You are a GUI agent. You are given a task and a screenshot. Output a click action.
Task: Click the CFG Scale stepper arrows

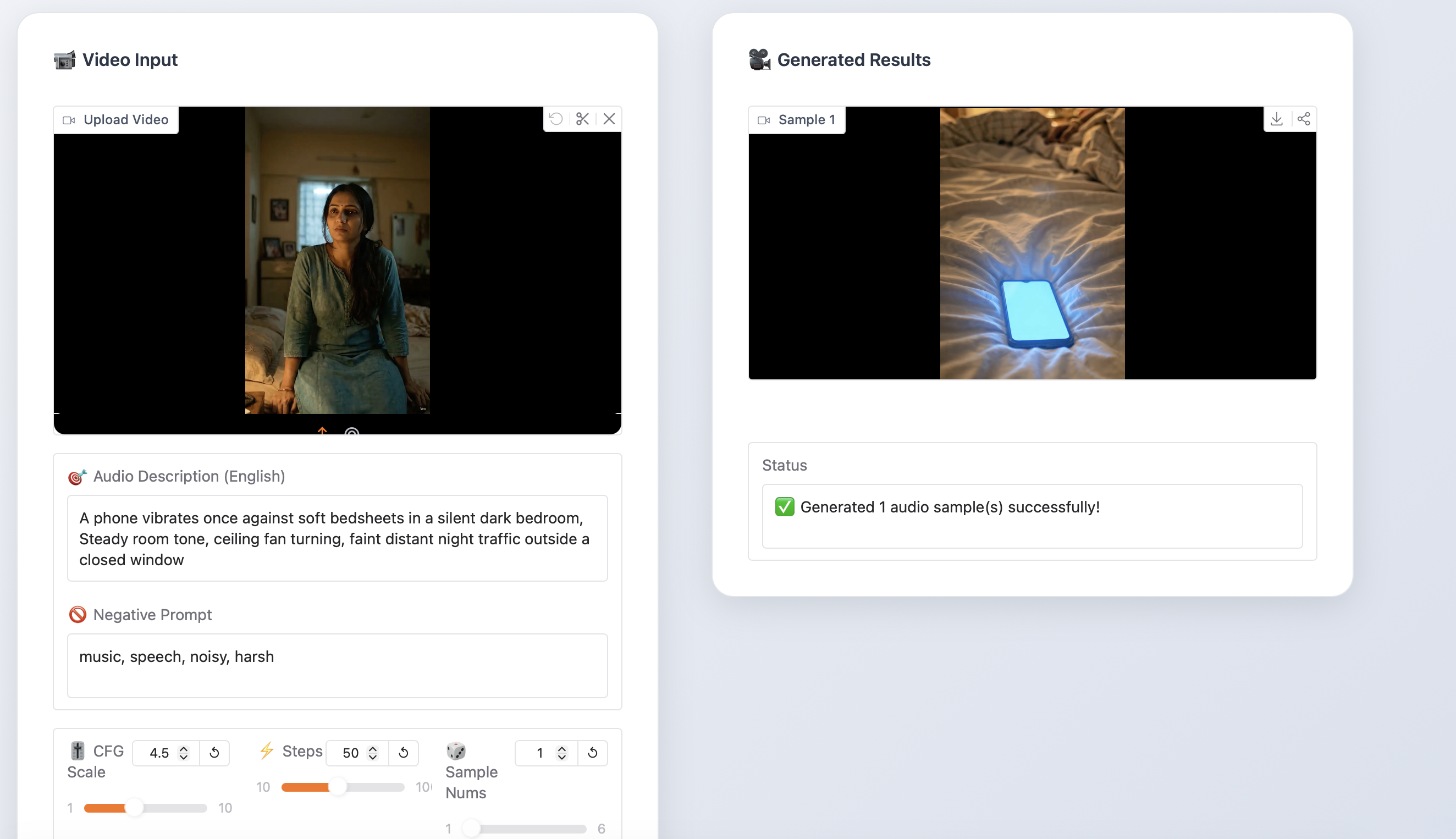[x=184, y=753]
